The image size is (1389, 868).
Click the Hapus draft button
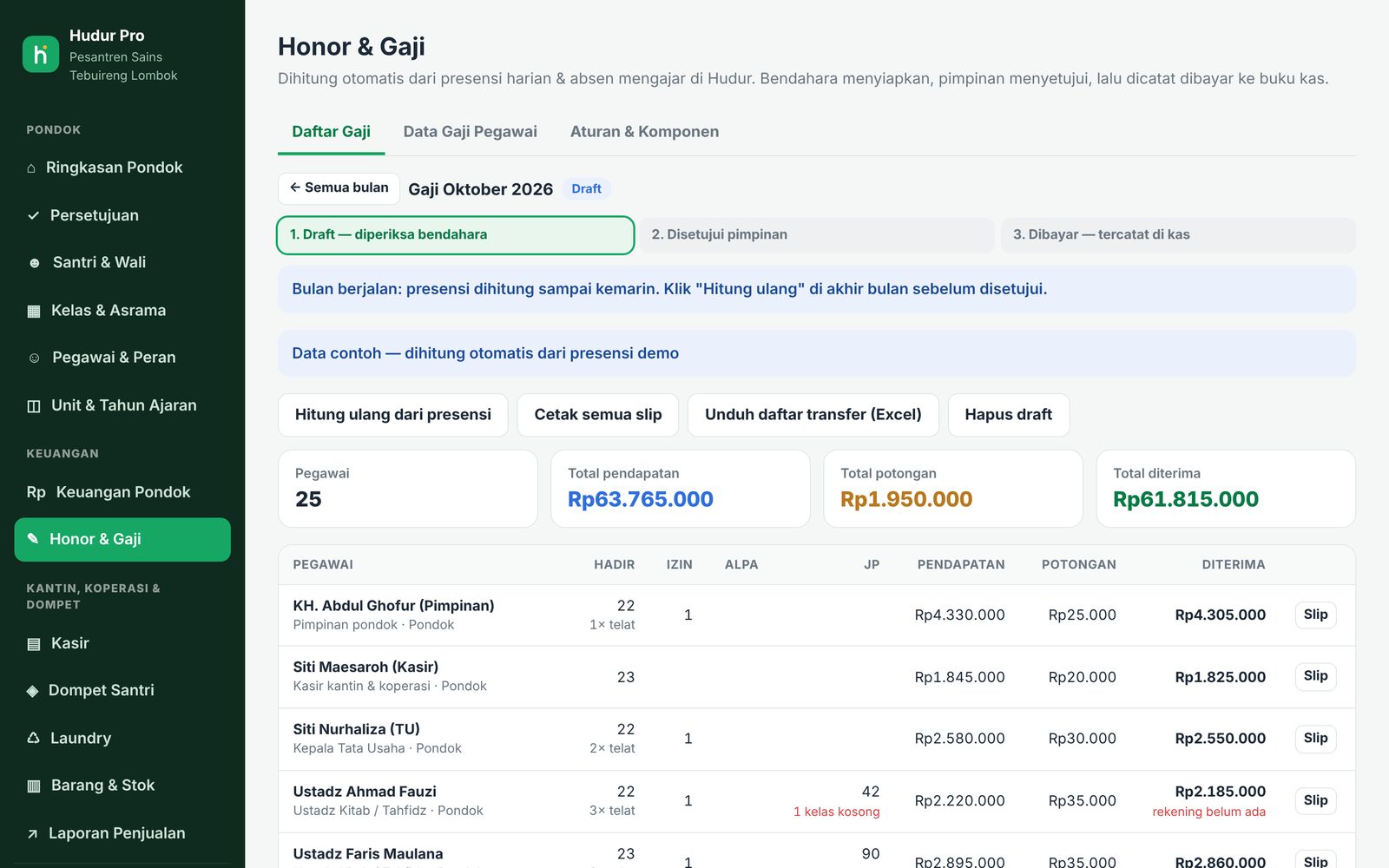point(1009,415)
